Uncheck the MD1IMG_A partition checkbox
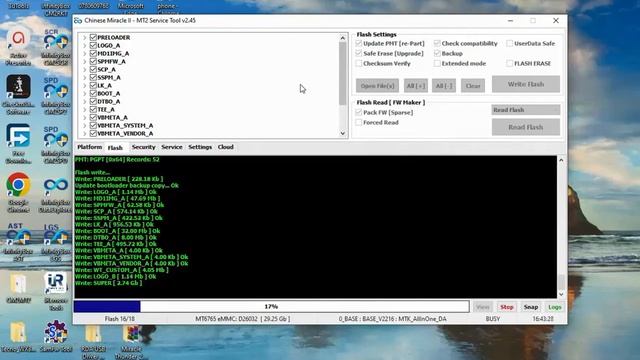Viewport: 640px width, 360px height. click(93, 53)
